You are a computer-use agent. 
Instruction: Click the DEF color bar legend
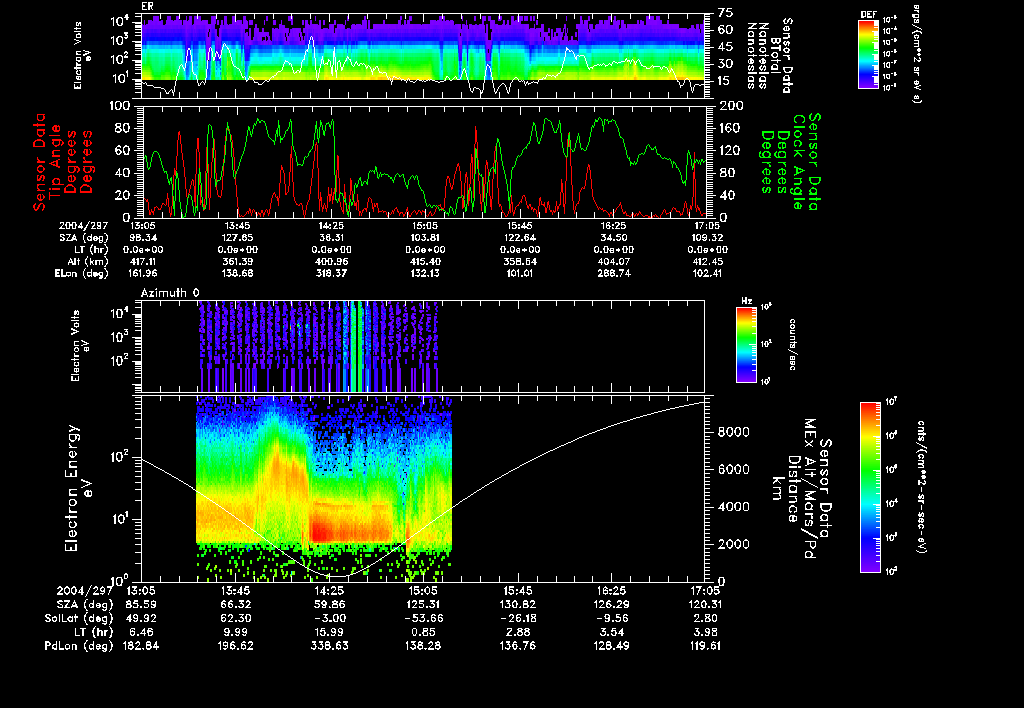tap(868, 54)
